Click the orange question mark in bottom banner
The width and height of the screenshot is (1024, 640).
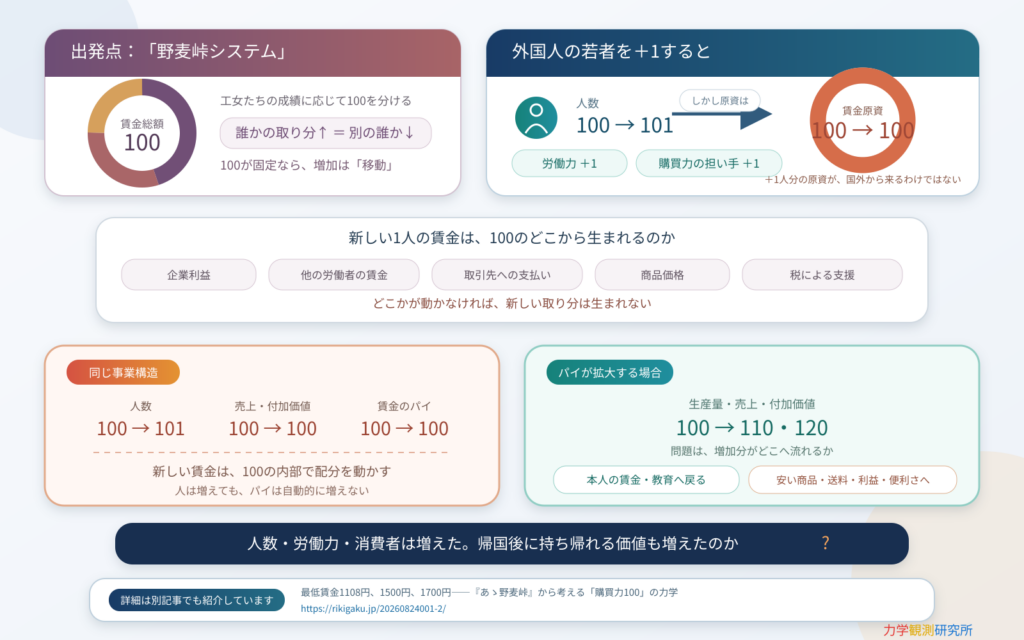coord(825,543)
